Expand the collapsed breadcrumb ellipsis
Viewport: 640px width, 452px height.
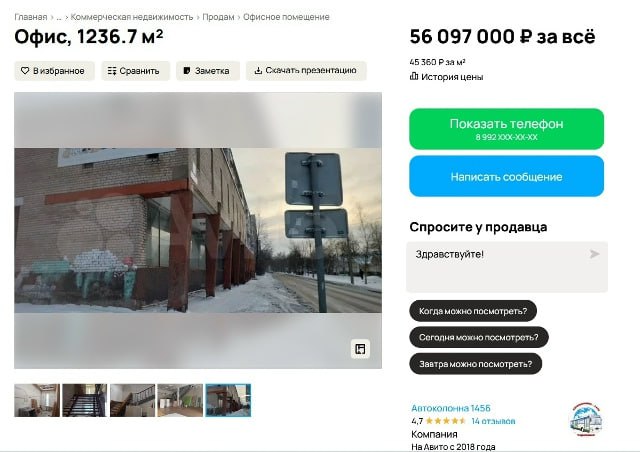(x=59, y=17)
